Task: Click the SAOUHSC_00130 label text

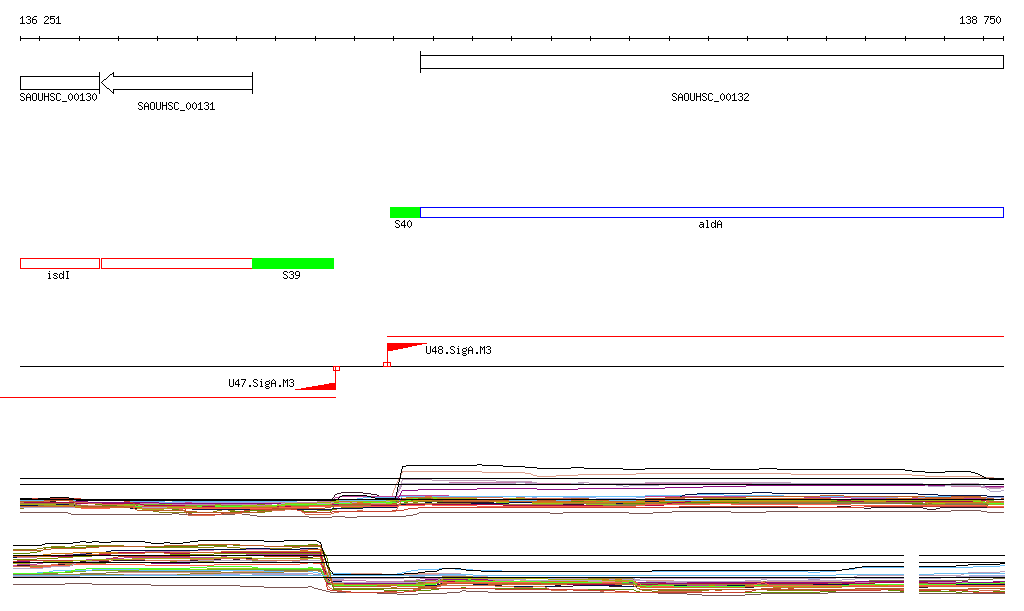Action: click(59, 97)
